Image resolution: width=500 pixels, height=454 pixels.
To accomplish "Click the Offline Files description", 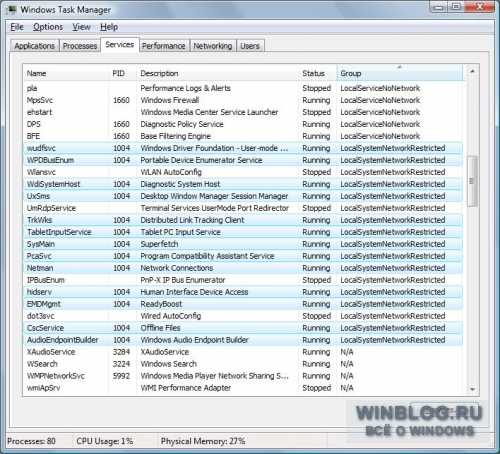I will [x=160, y=328].
